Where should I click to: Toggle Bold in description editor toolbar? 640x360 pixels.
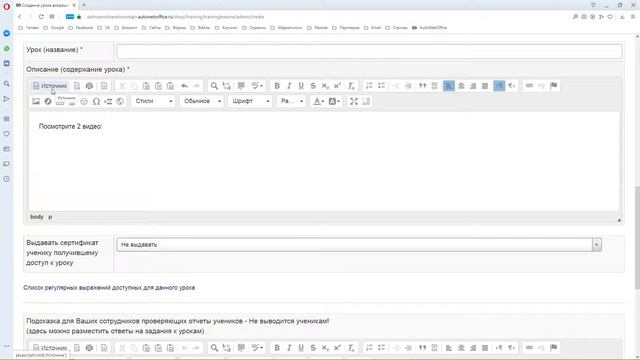point(277,86)
